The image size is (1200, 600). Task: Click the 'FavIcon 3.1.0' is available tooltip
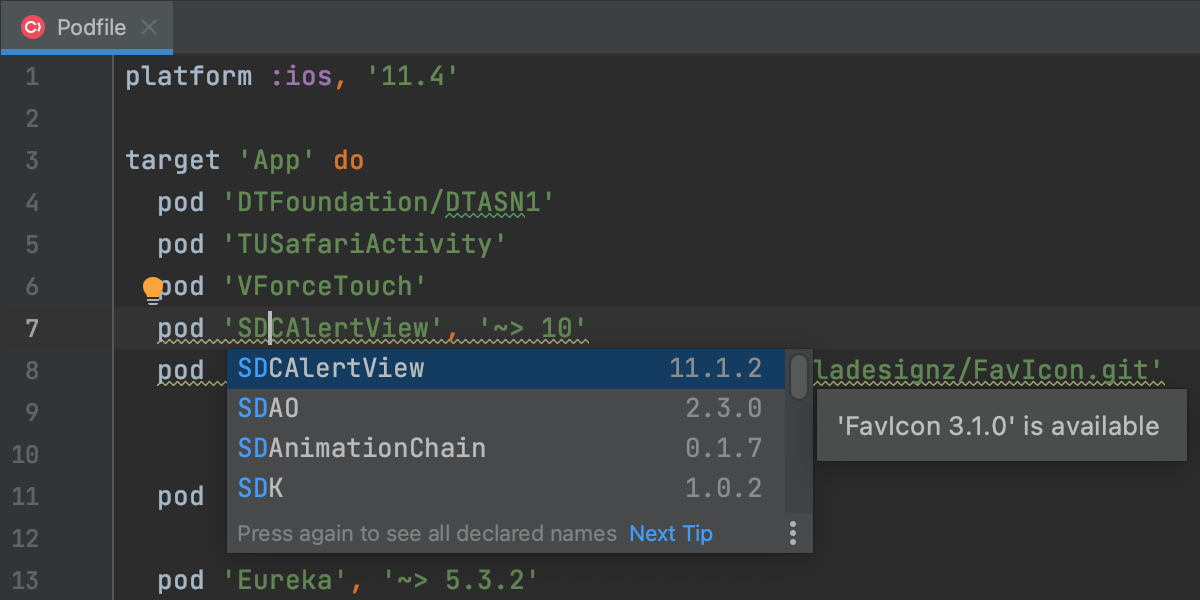[x=997, y=426]
